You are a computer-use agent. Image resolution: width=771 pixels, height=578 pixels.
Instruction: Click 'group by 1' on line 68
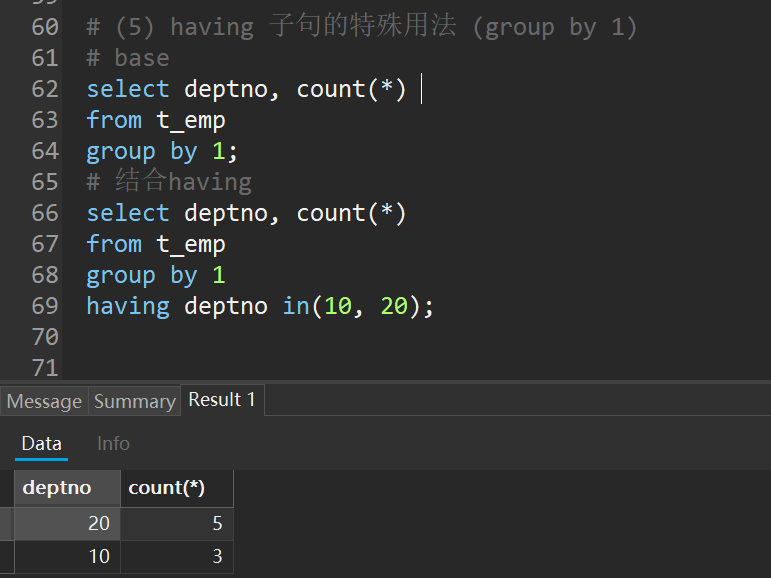(x=156, y=275)
